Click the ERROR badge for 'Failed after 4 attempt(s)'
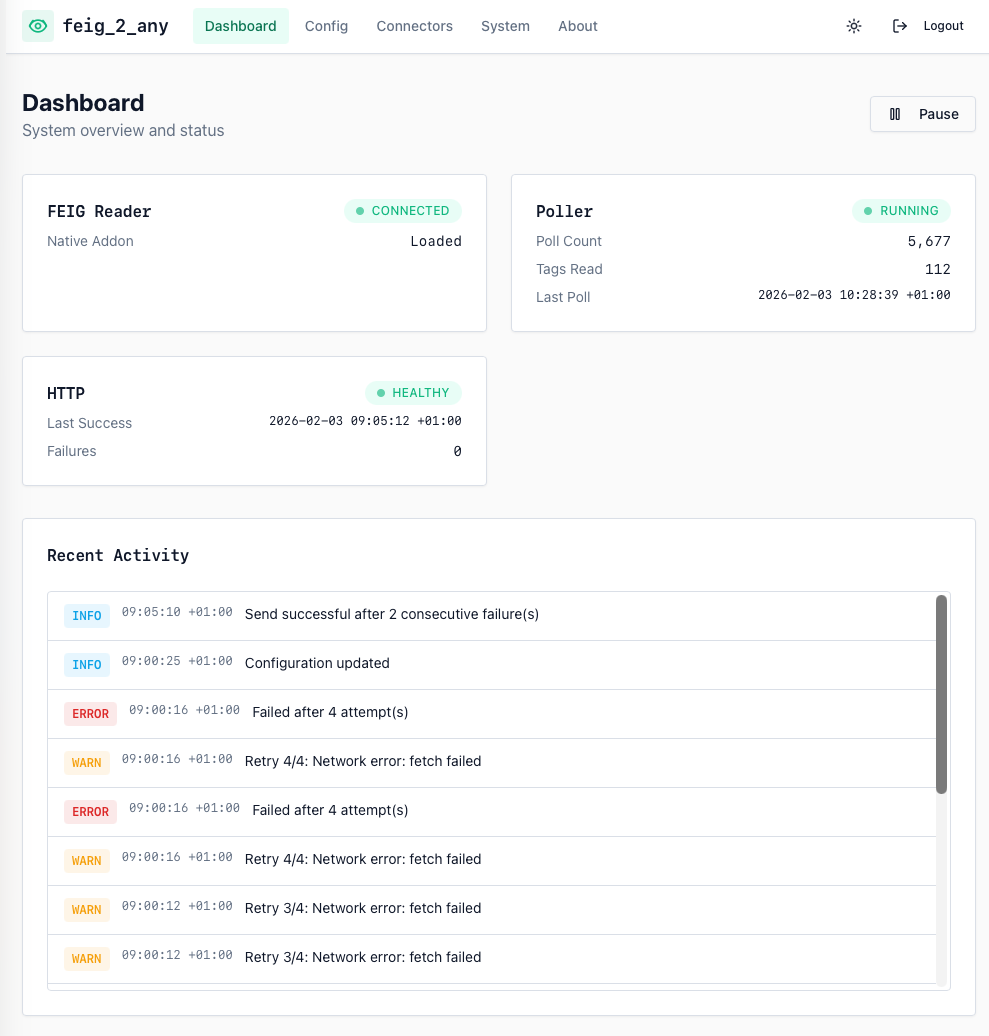989x1036 pixels. (x=90, y=713)
